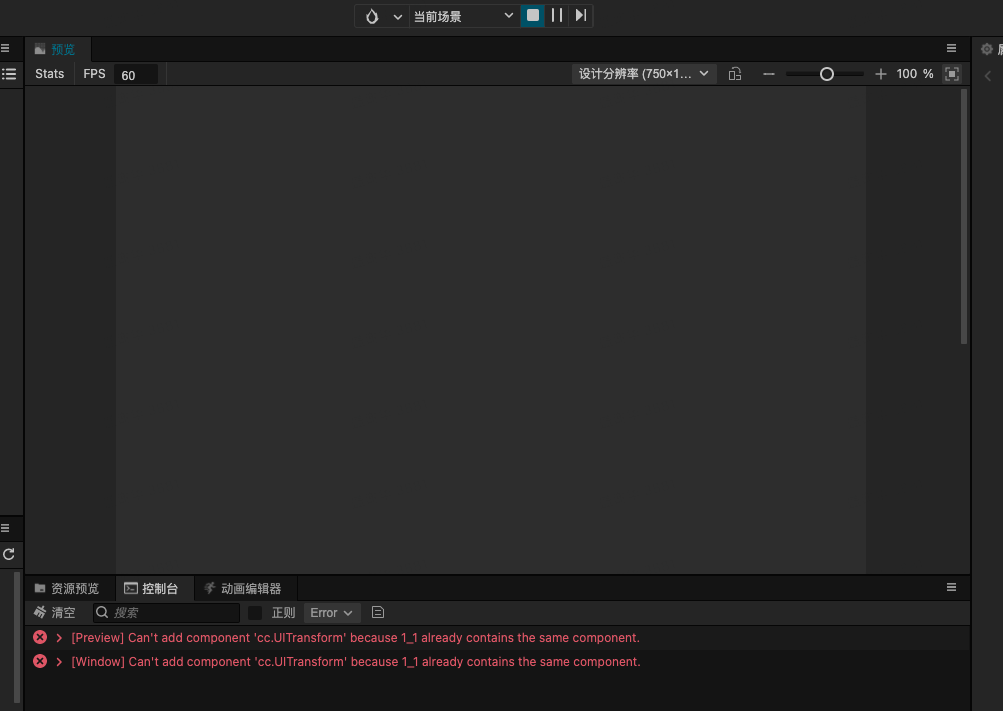
Task: Open the preview panel hamburger menu
Action: (951, 49)
